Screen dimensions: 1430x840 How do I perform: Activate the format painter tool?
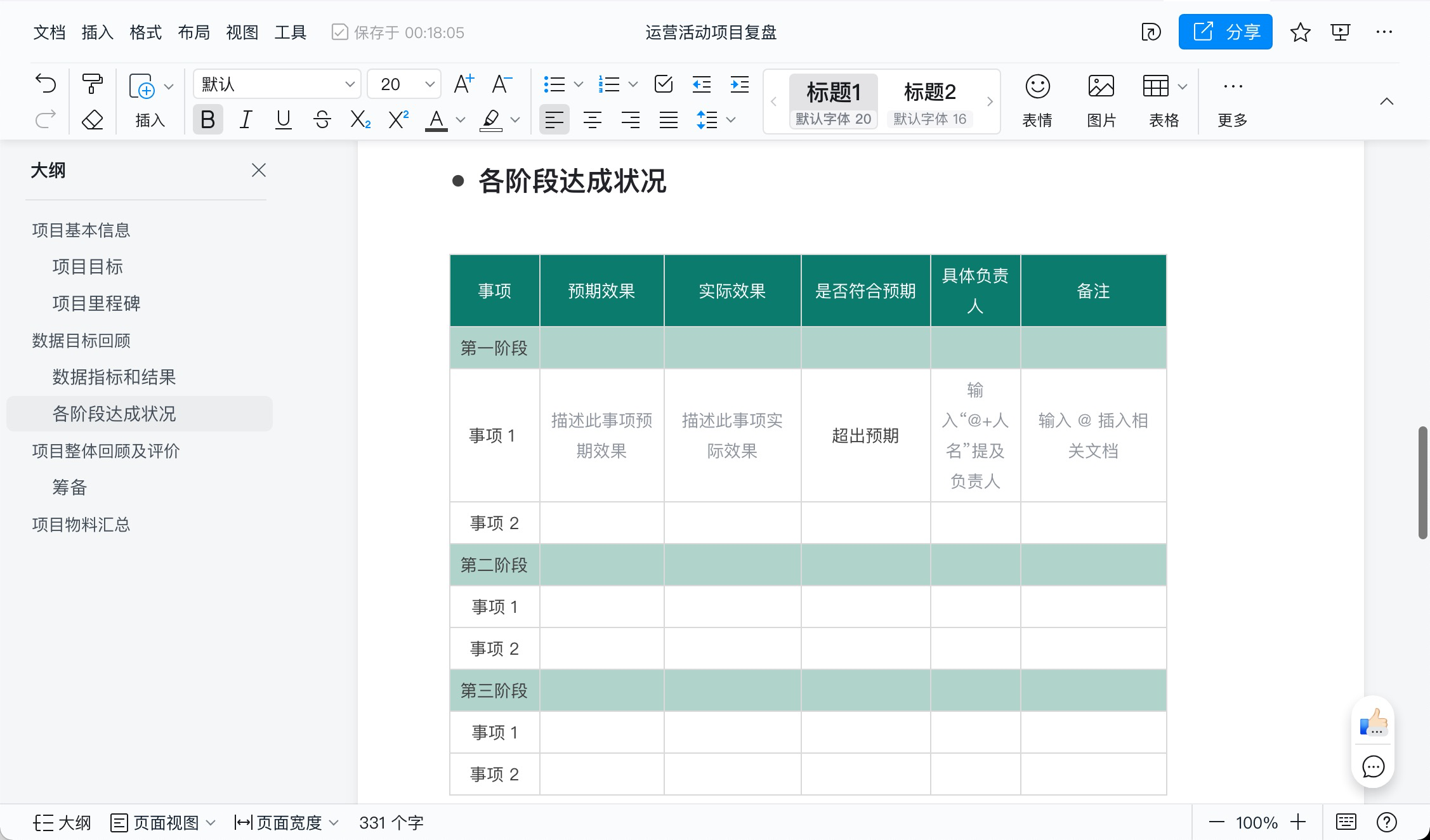pos(91,83)
